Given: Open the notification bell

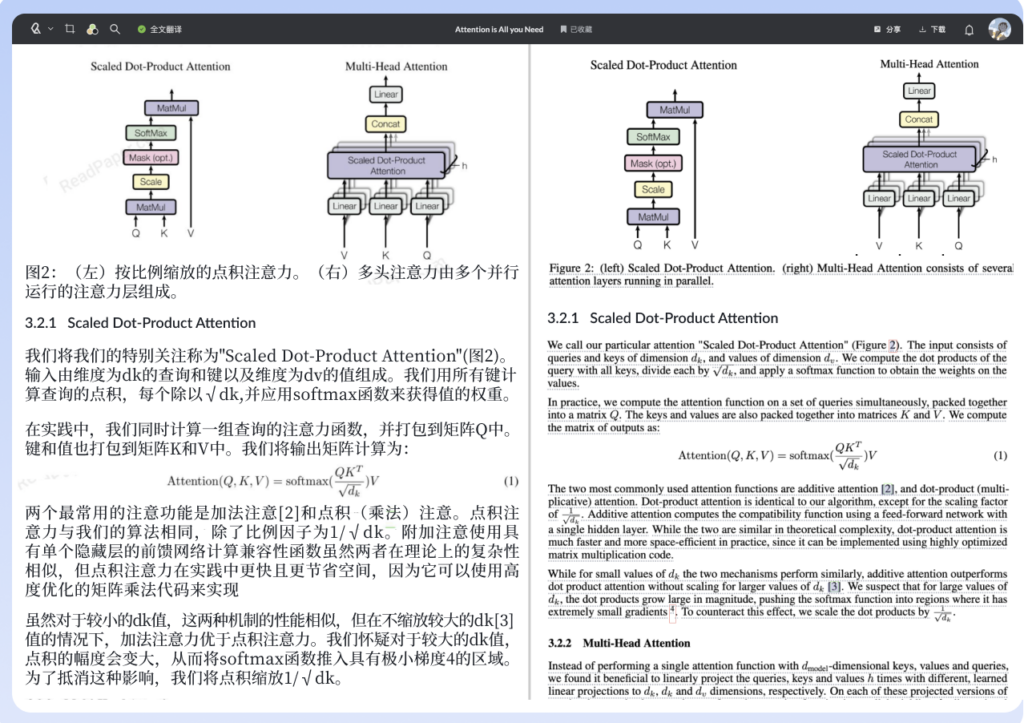Looking at the screenshot, I should click(x=969, y=29).
